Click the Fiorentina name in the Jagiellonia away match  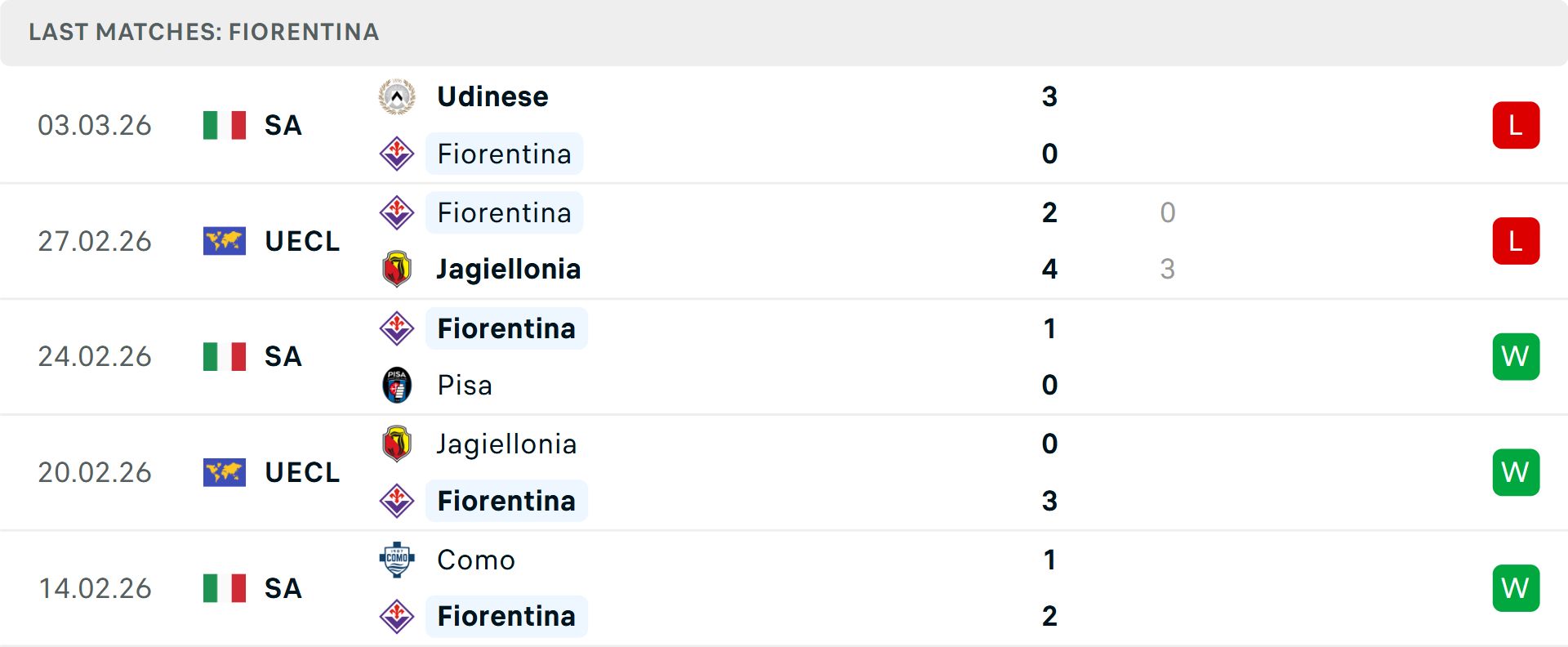506,501
